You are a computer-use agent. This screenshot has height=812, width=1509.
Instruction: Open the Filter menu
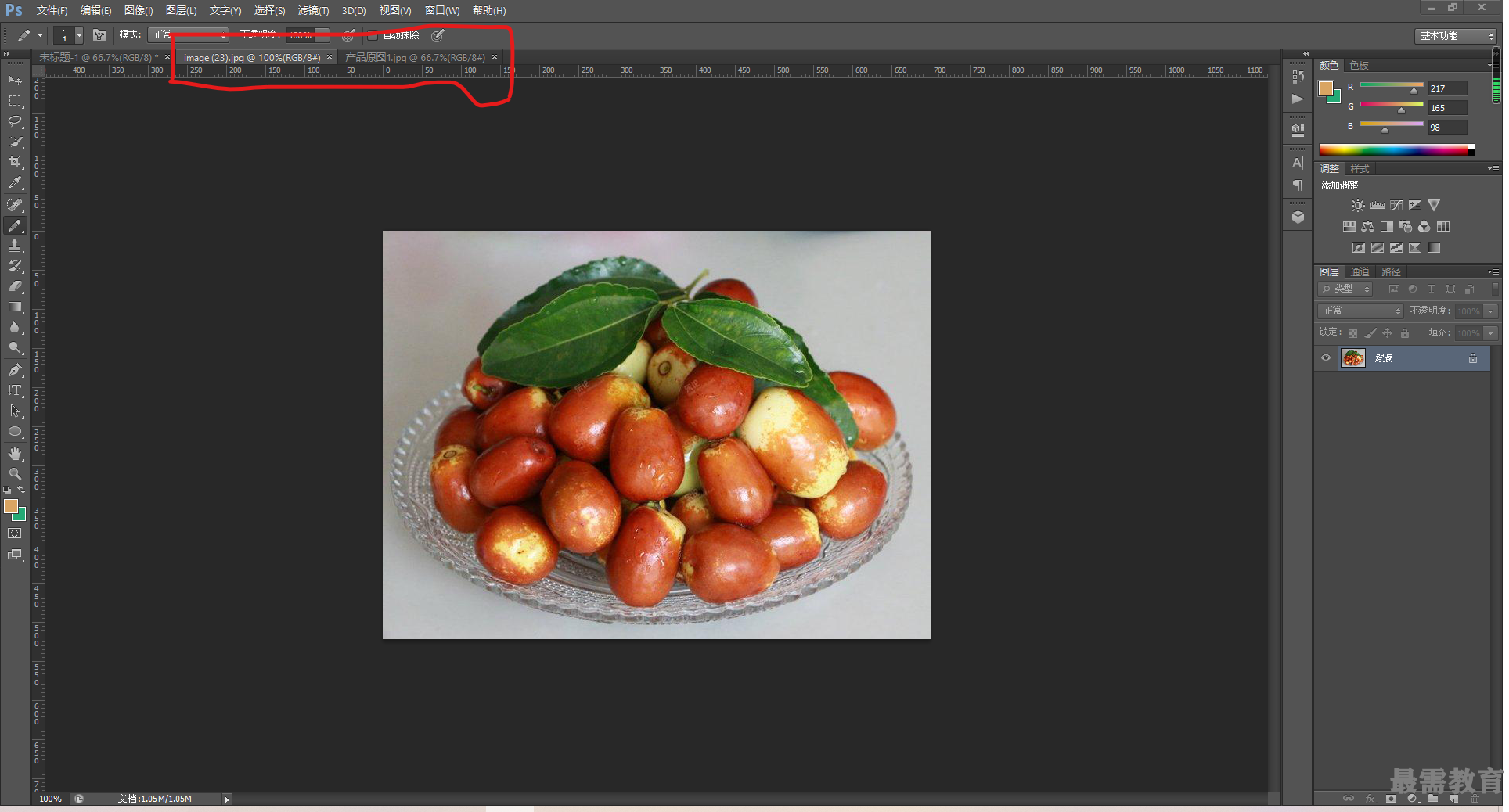coord(313,11)
